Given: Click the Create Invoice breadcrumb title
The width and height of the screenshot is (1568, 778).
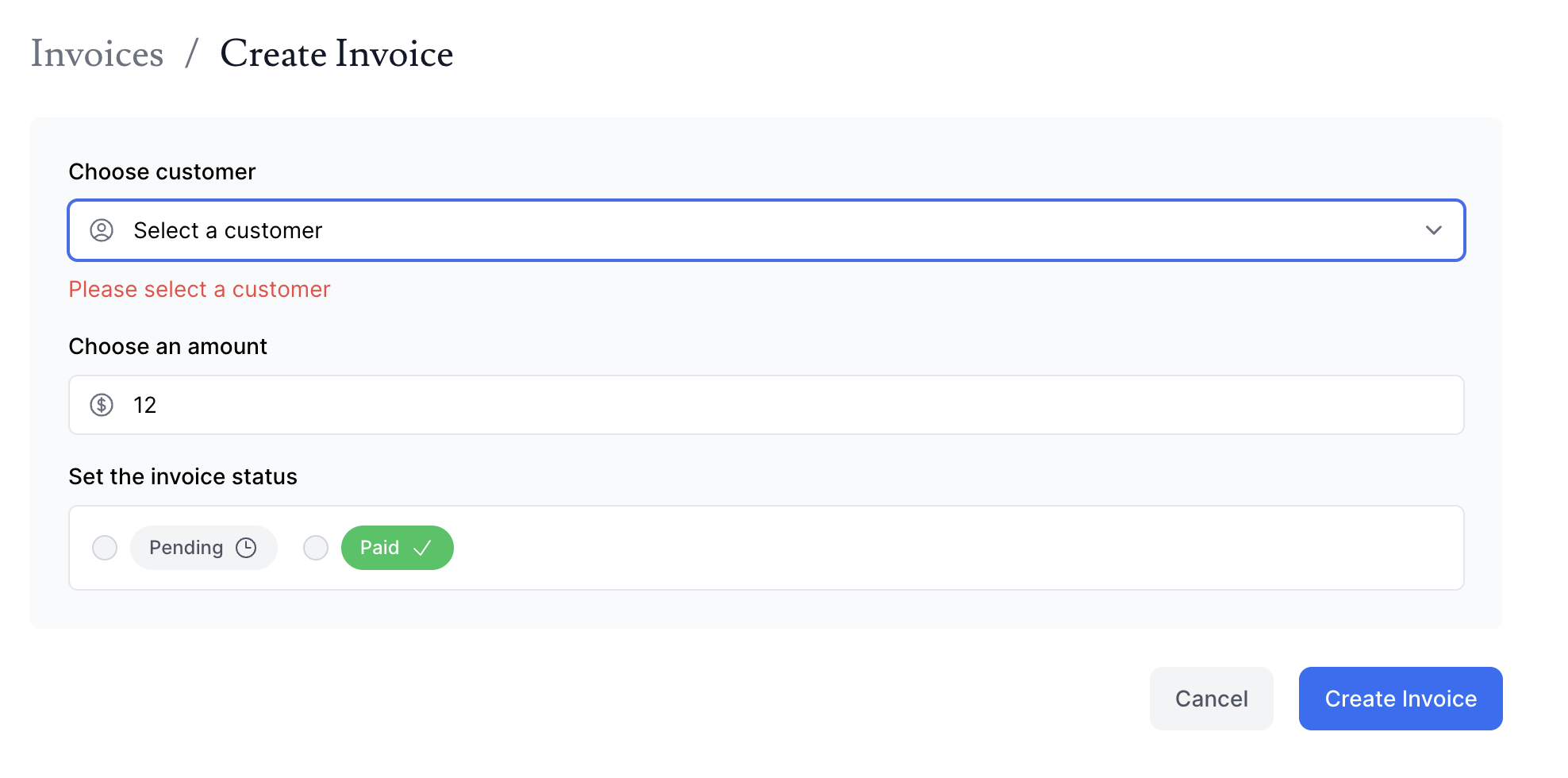Looking at the screenshot, I should (336, 54).
